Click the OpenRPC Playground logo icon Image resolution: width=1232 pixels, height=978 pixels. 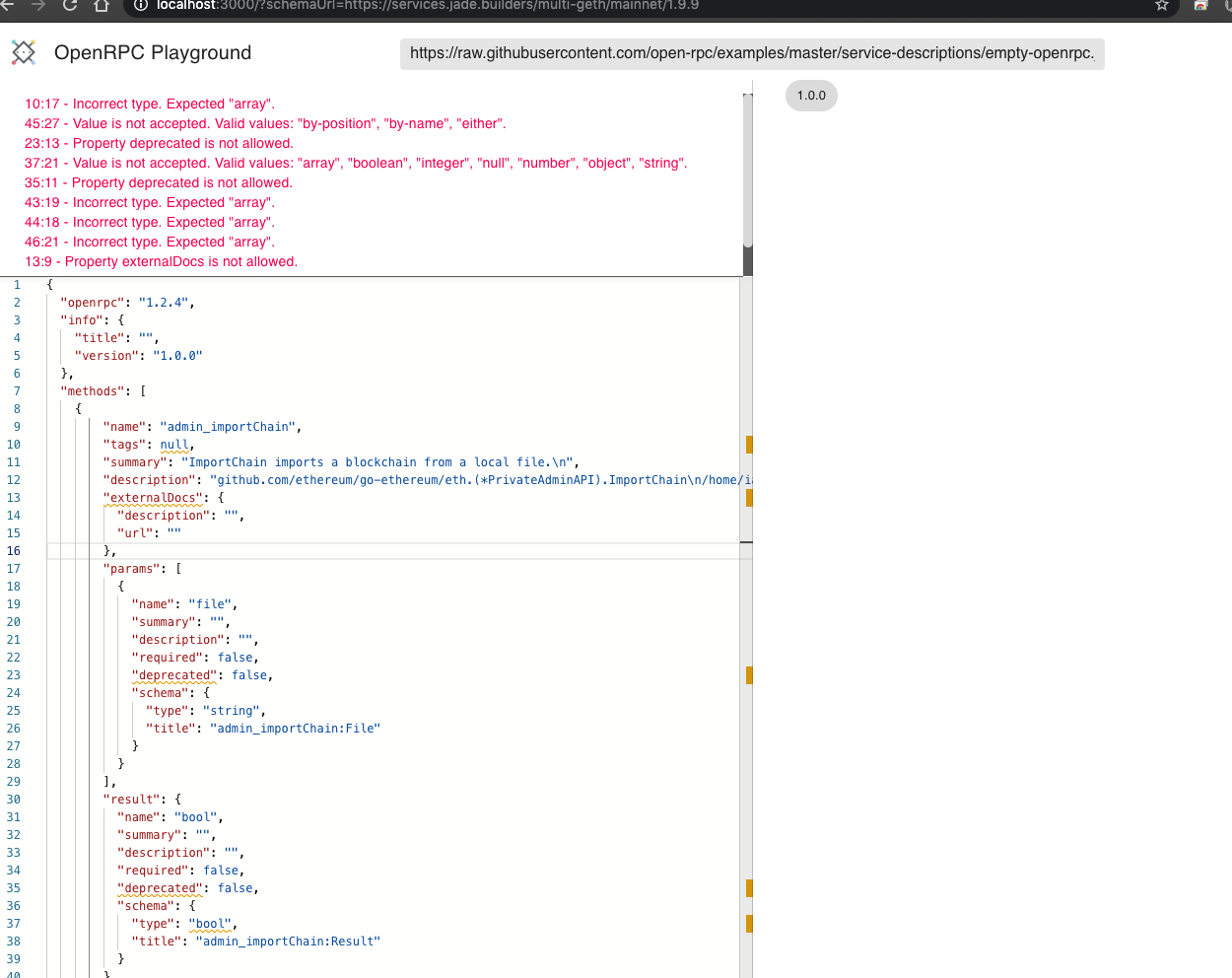24,52
